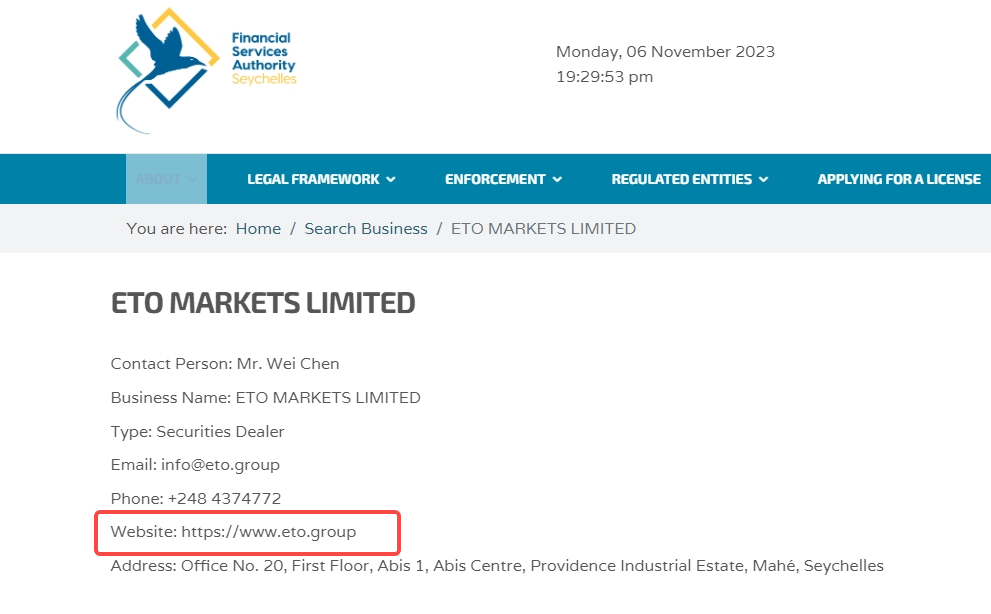Click the date Monday, 06 November 2023
The image size is (991, 614).
point(666,52)
